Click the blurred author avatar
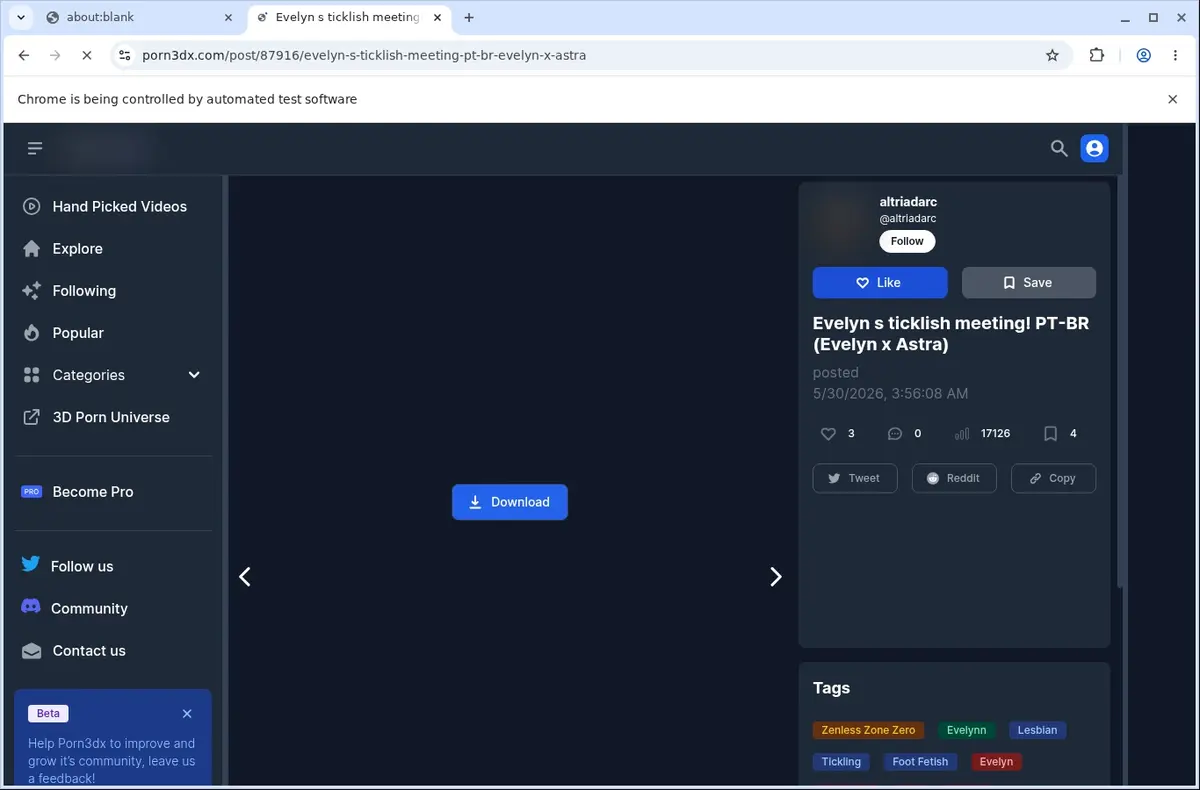 841,222
